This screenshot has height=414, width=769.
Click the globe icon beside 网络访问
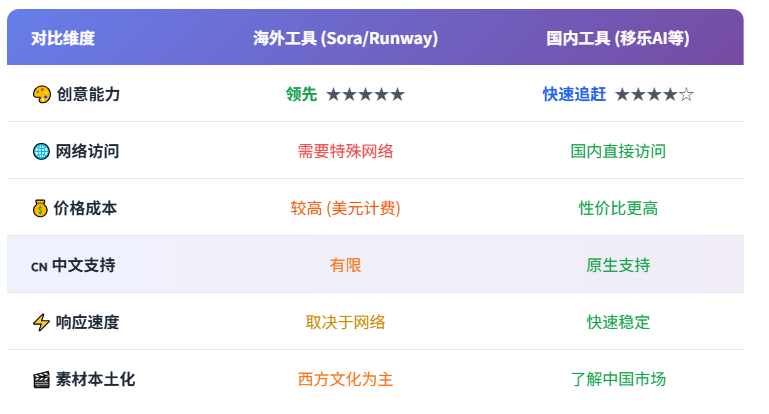(41, 151)
